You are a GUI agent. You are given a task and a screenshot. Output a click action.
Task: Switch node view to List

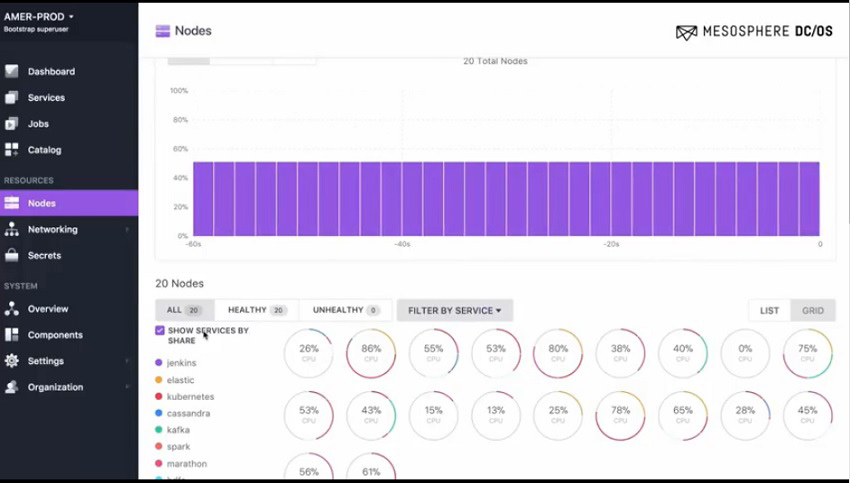pyautogui.click(x=769, y=310)
